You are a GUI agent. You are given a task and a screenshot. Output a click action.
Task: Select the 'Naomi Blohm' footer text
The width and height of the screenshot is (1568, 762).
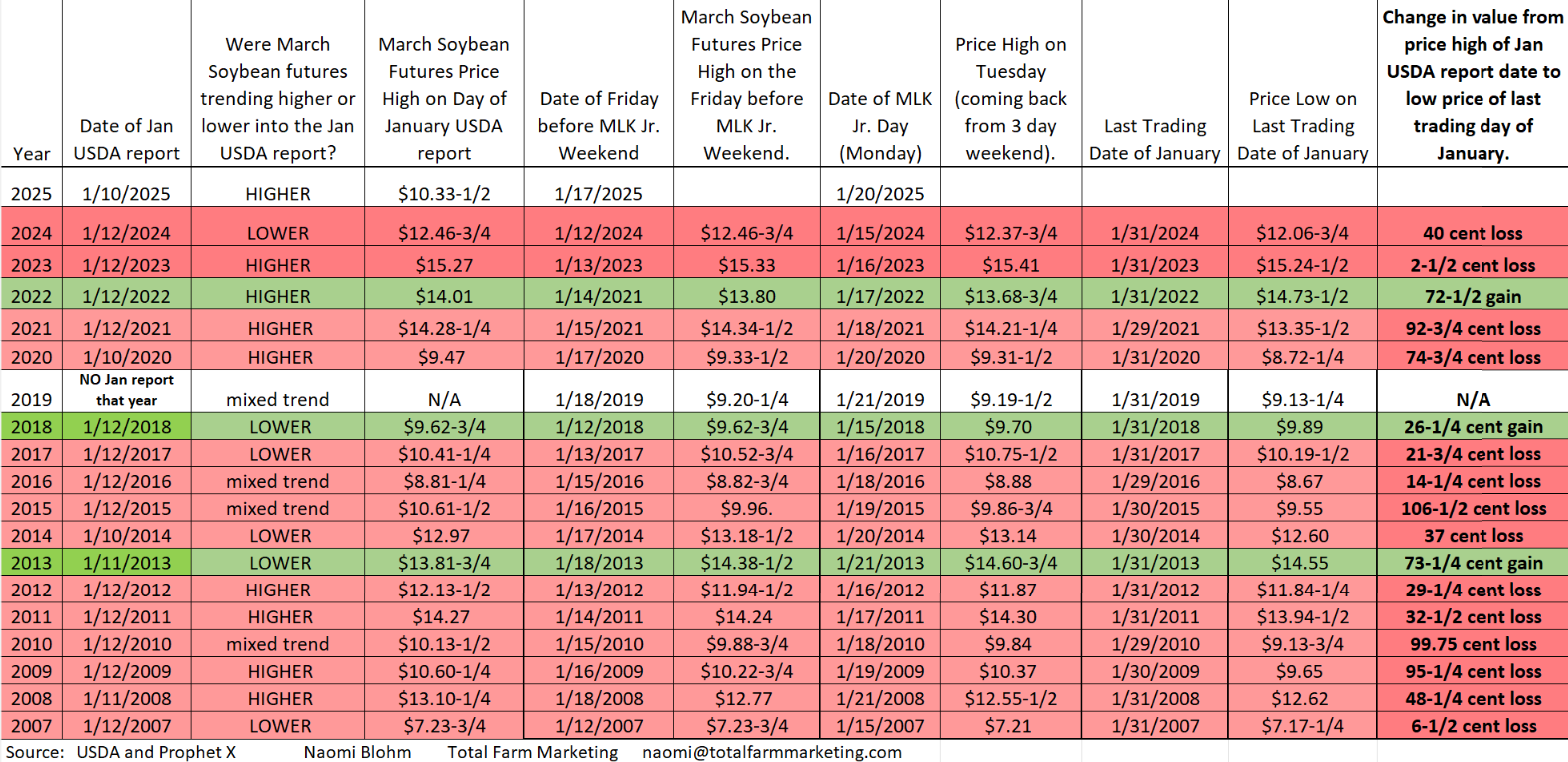357,751
